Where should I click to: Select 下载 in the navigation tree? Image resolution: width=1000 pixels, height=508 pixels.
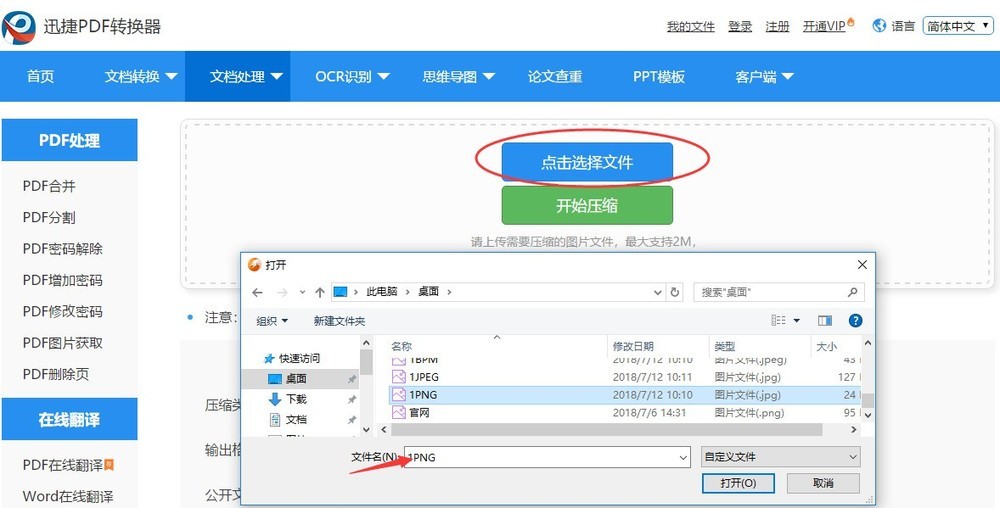pyautogui.click(x=296, y=399)
